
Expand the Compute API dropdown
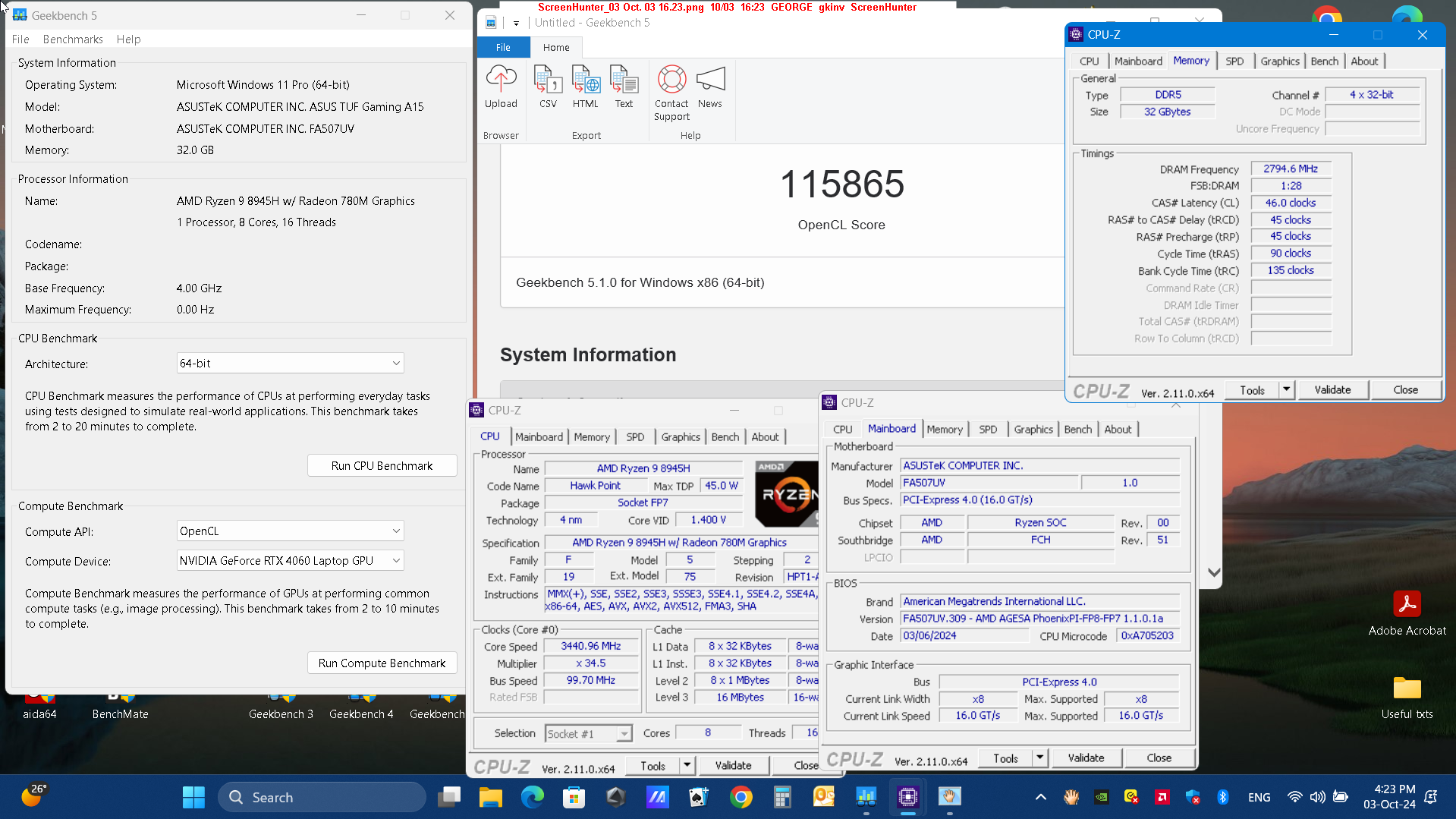(290, 531)
